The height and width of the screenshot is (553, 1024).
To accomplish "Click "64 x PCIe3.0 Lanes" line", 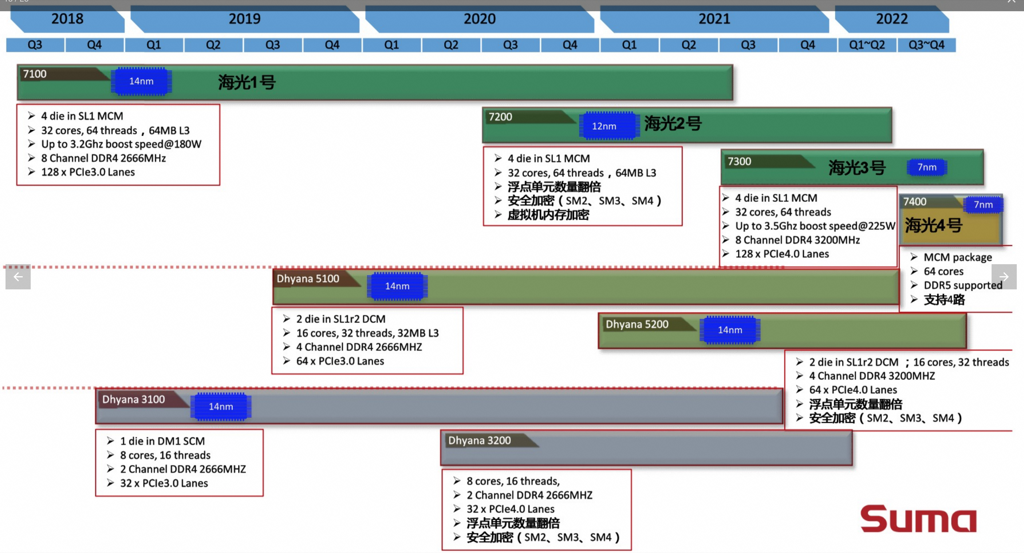I will (x=340, y=361).
